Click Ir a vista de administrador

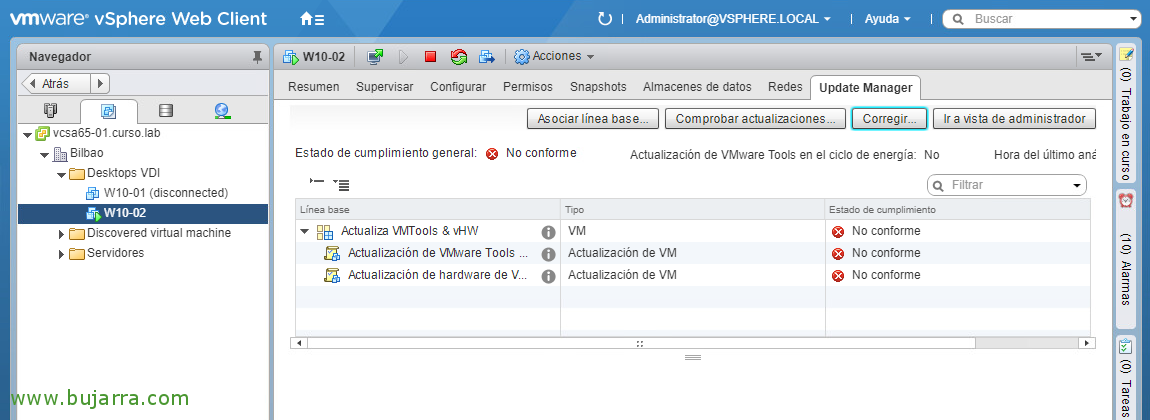[x=1014, y=119]
